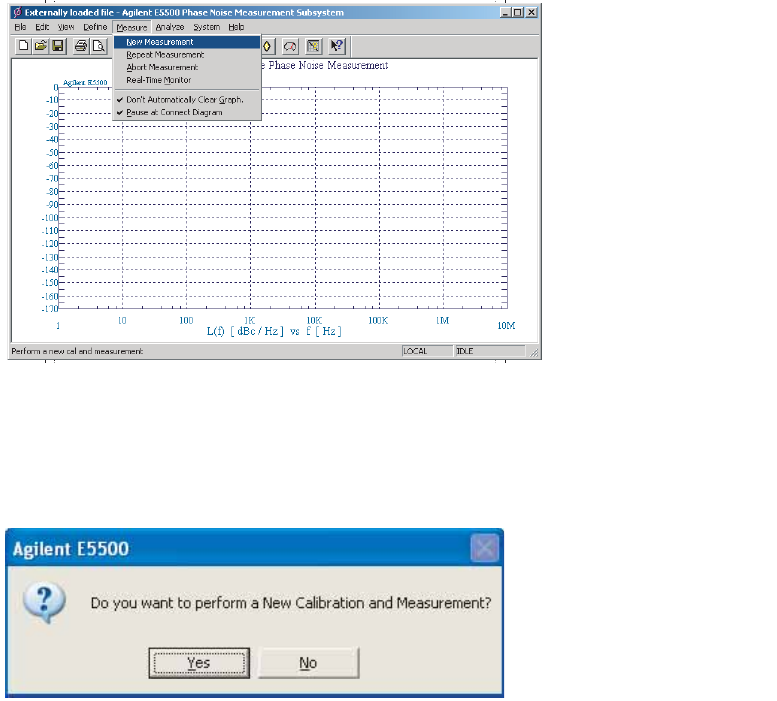Click the Save floppy disk icon
Screen dimensions: 777x701
coord(58,46)
